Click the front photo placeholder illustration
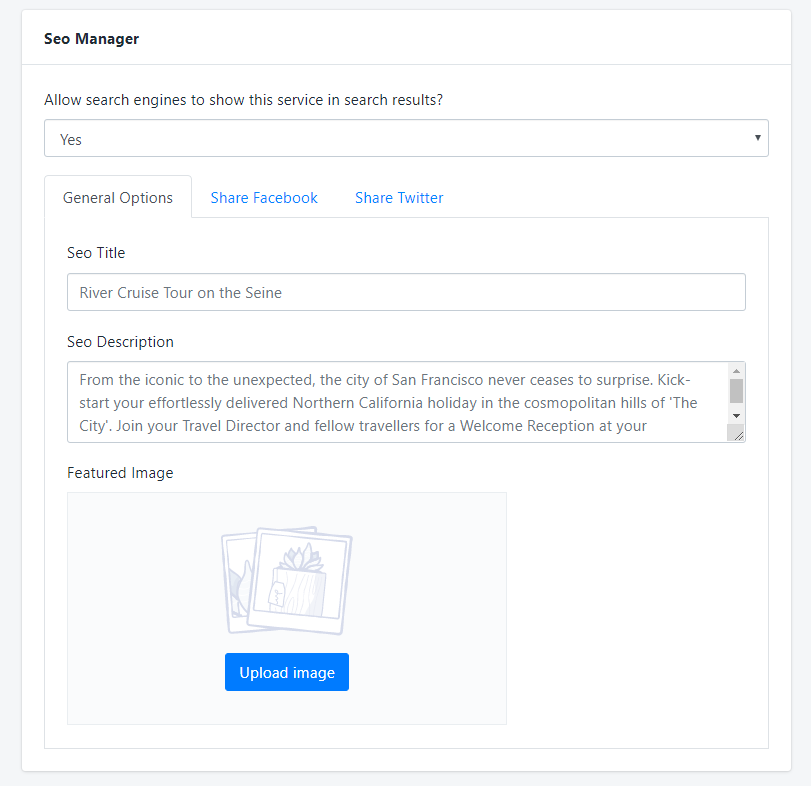Screen dimensions: 811x786 [300, 580]
